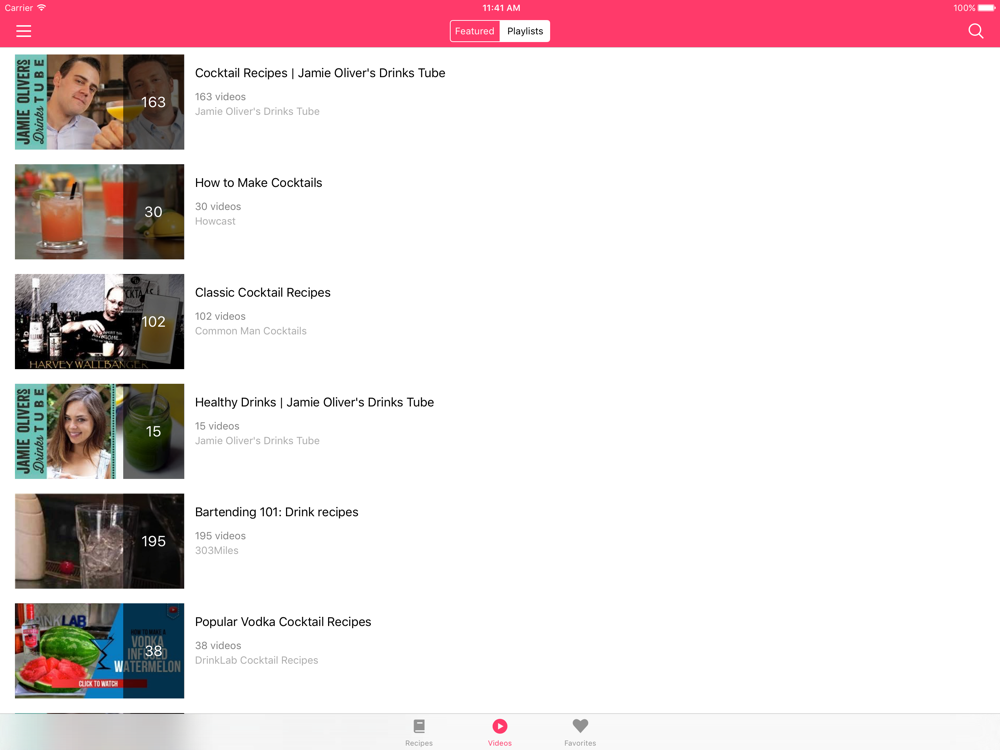The image size is (1000, 750).
Task: Switch to the Featured segment
Action: pyautogui.click(x=474, y=31)
